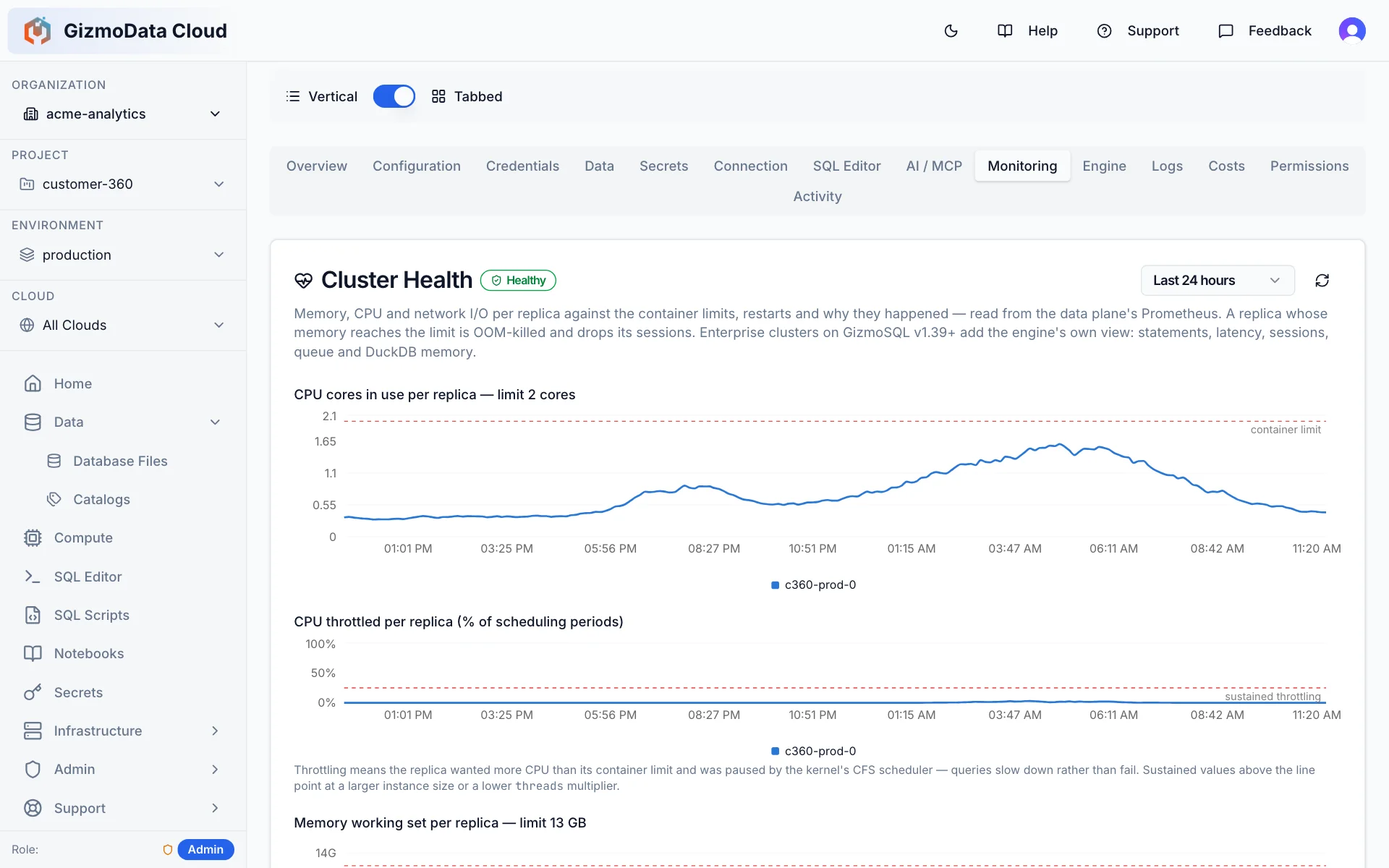Select the Vertical layout label
Image resolution: width=1389 pixels, height=868 pixels.
coord(333,96)
